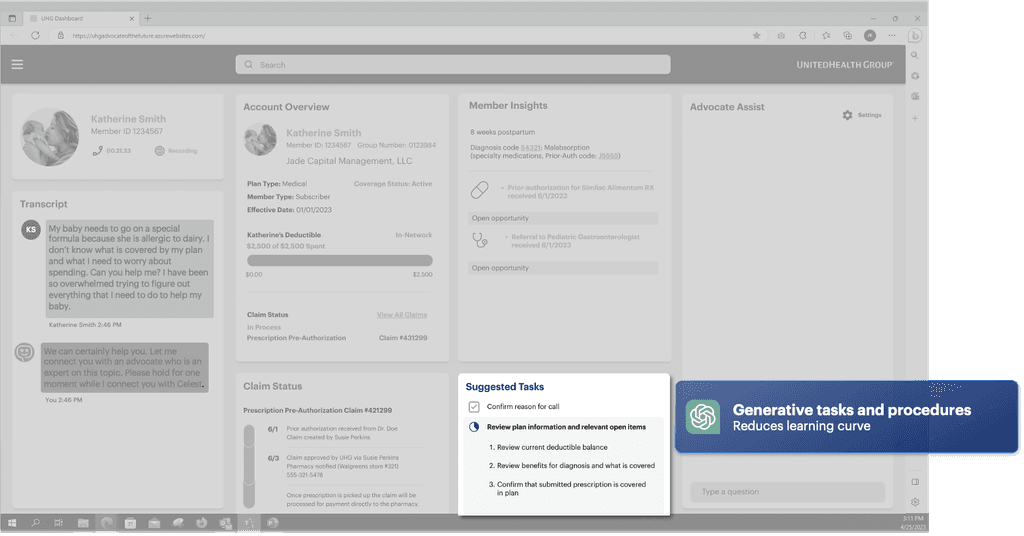The height and width of the screenshot is (536, 1024).
Task: Click the advocate bot avatar in the transcript
Action: point(24,353)
